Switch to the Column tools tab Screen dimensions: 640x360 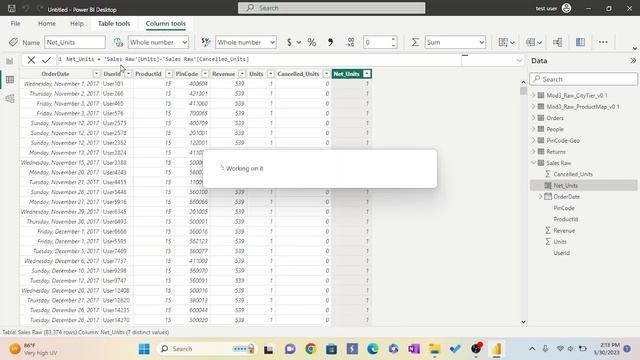(166, 24)
